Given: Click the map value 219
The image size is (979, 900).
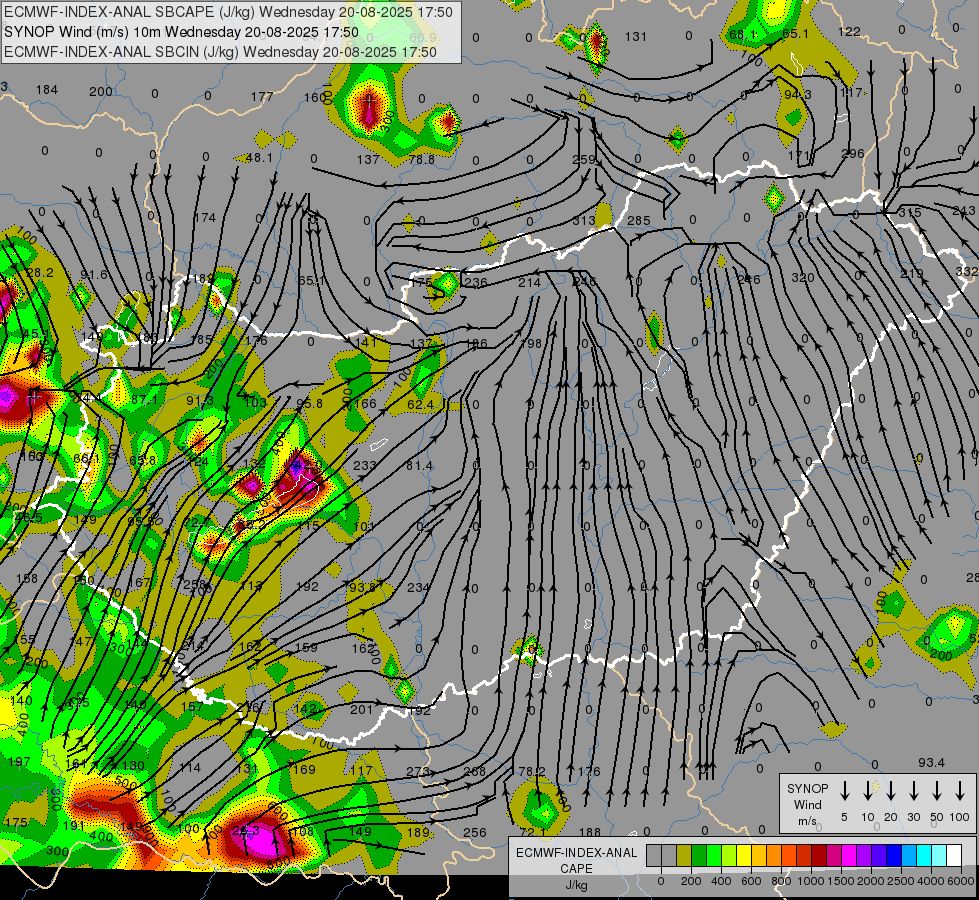Looking at the screenshot, I should pos(912,274).
